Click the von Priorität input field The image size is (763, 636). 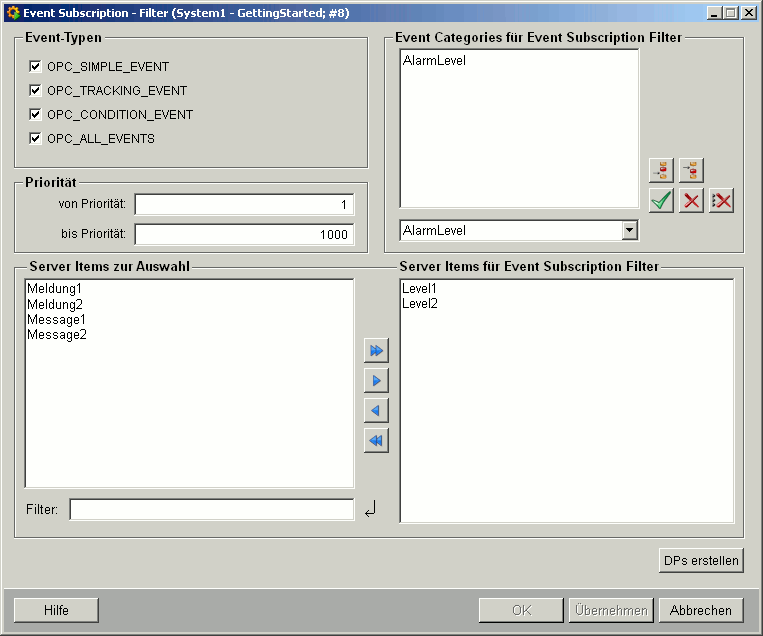point(244,205)
